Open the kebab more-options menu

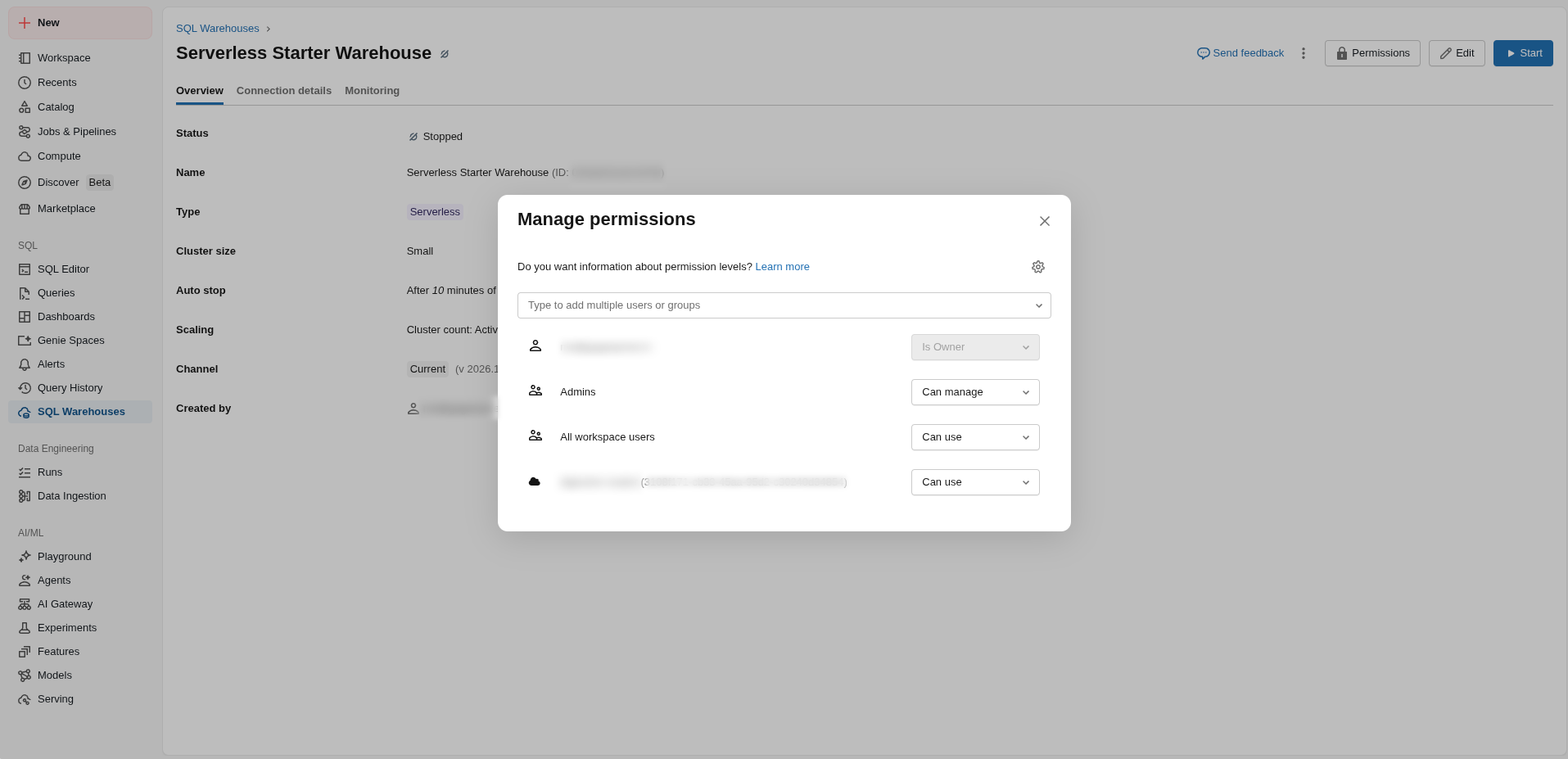click(x=1304, y=53)
